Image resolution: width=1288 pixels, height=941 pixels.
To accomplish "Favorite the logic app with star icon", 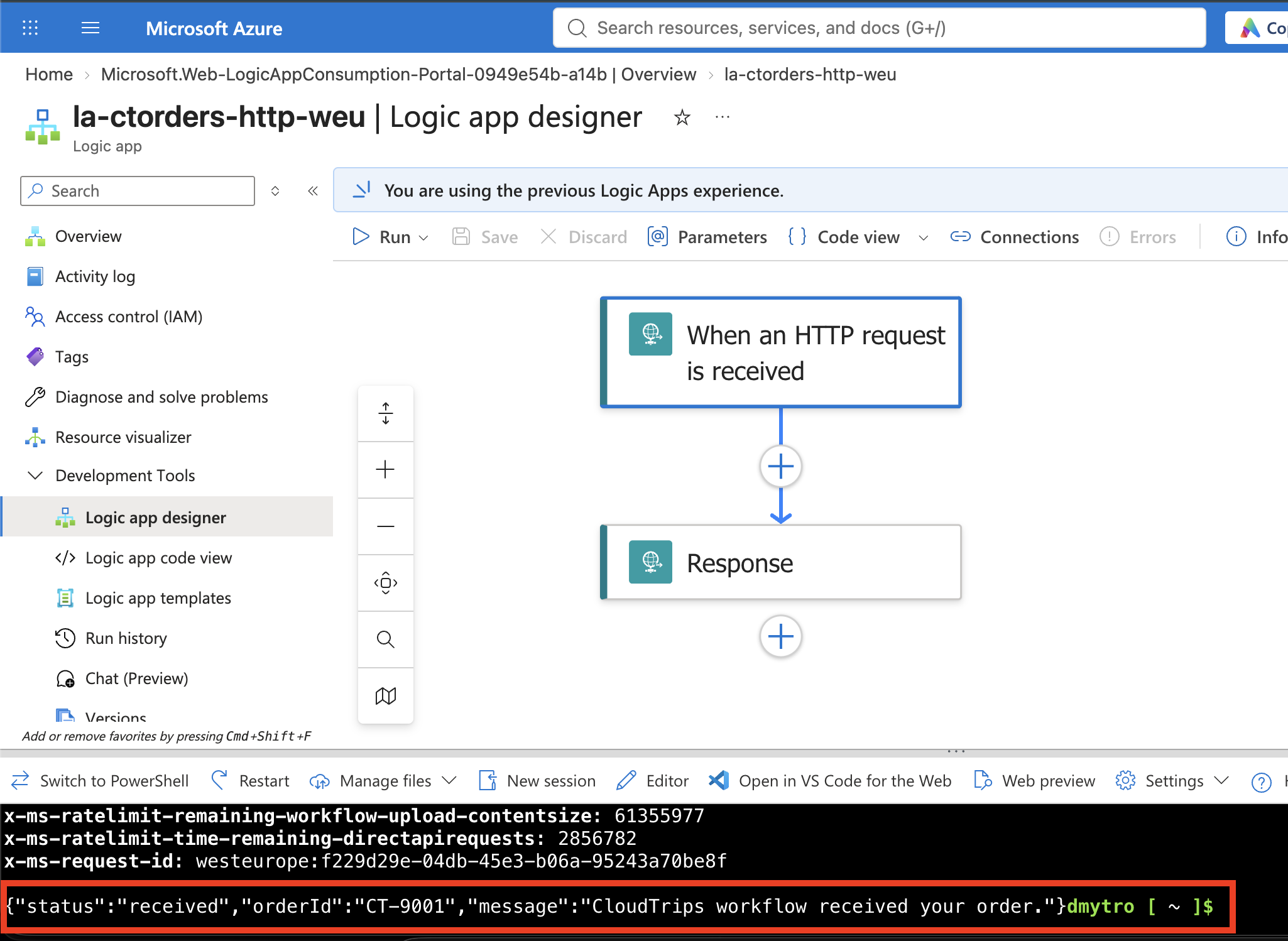I will pyautogui.click(x=682, y=117).
